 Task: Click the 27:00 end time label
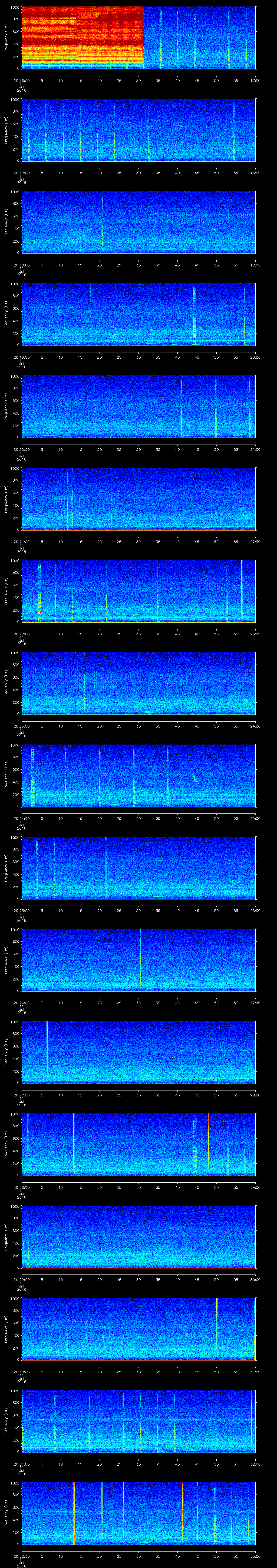[255, 1003]
